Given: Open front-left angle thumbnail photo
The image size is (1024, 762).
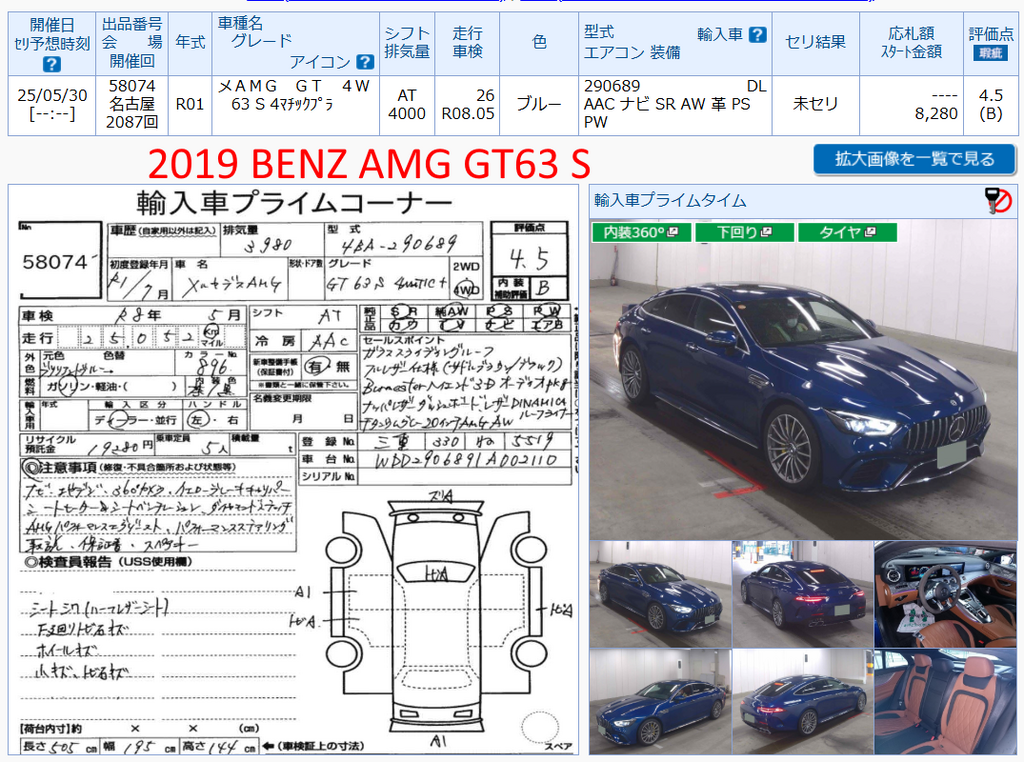Looking at the screenshot, I should click(660, 594).
